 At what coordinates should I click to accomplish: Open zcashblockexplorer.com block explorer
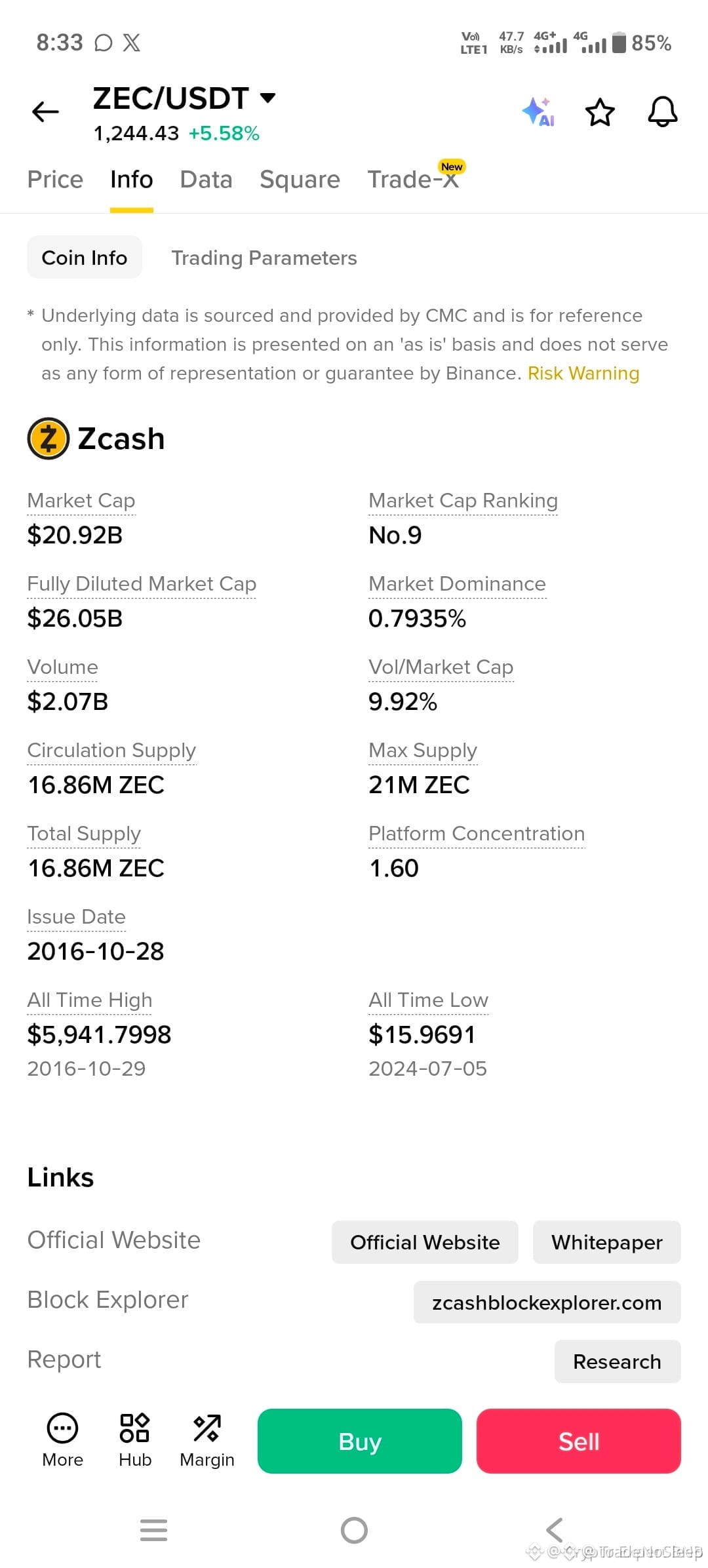547,1303
